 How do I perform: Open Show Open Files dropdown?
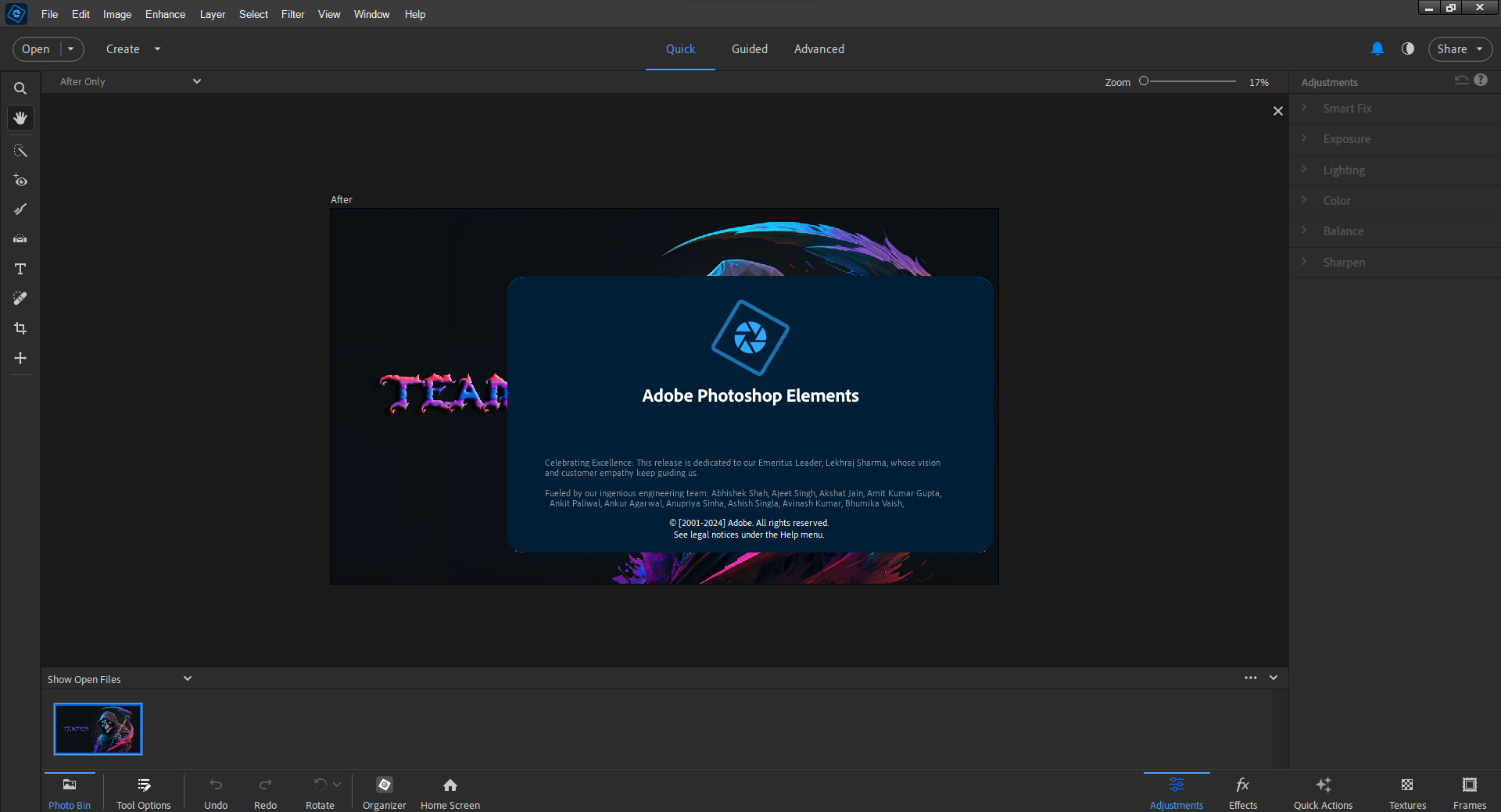coord(119,679)
